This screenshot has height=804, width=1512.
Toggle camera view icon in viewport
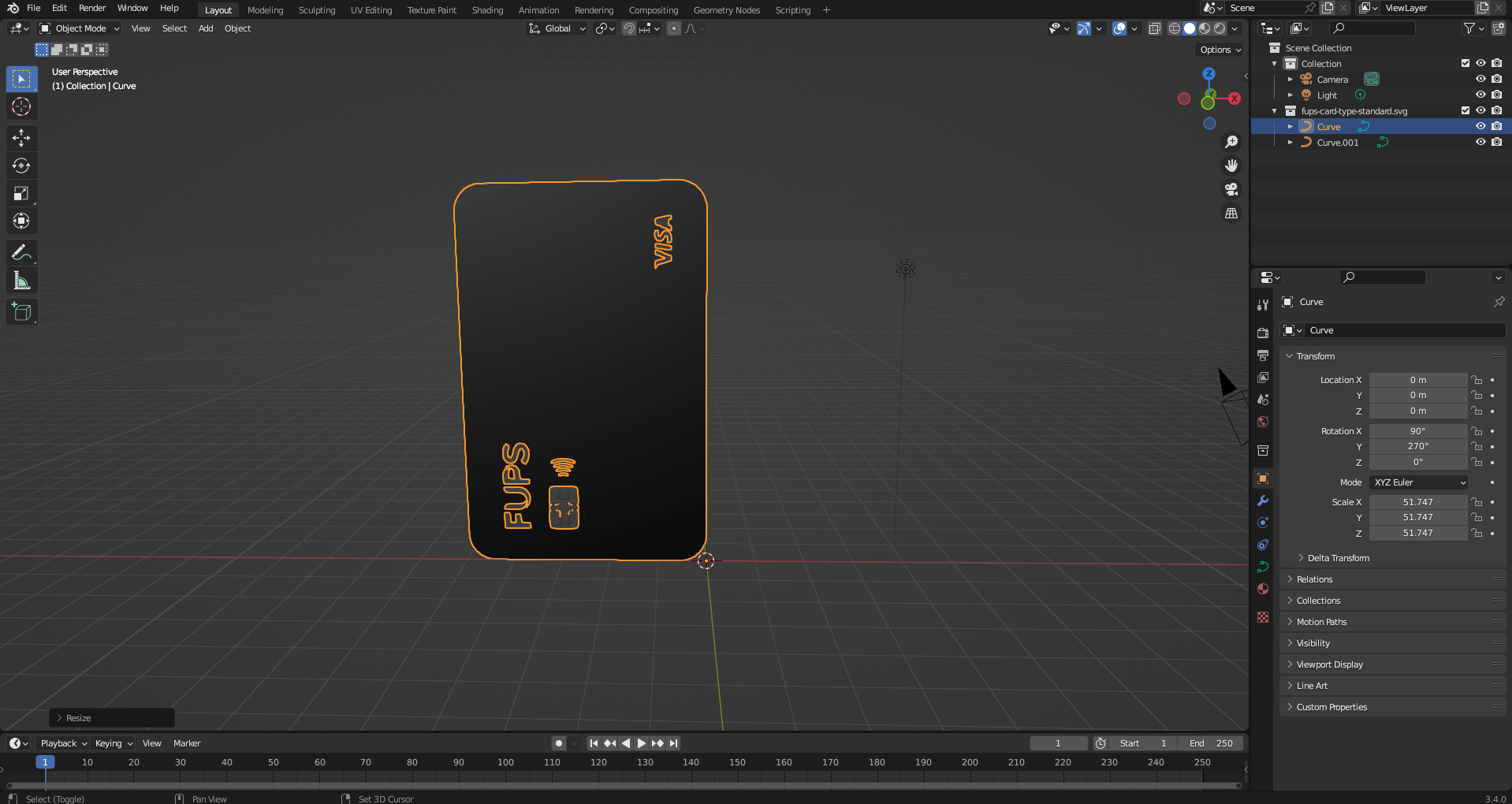[x=1231, y=189]
